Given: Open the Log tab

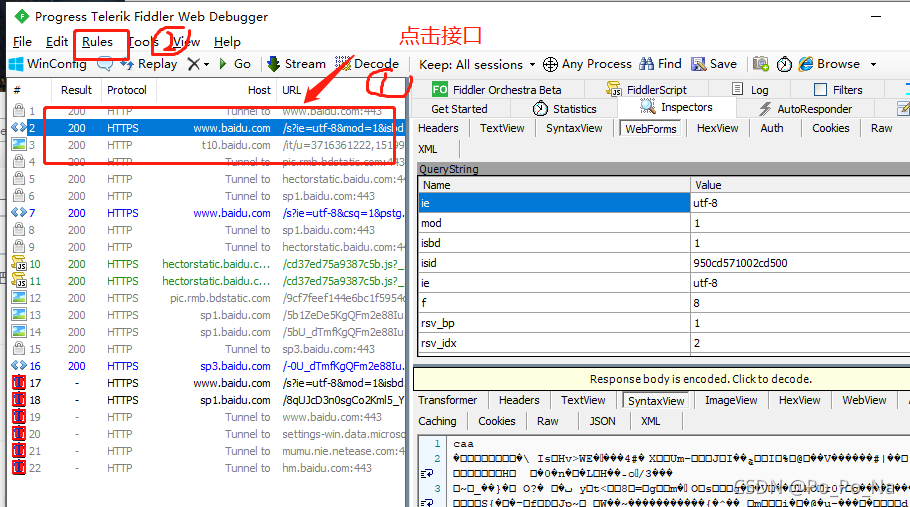Looking at the screenshot, I should 750,89.
